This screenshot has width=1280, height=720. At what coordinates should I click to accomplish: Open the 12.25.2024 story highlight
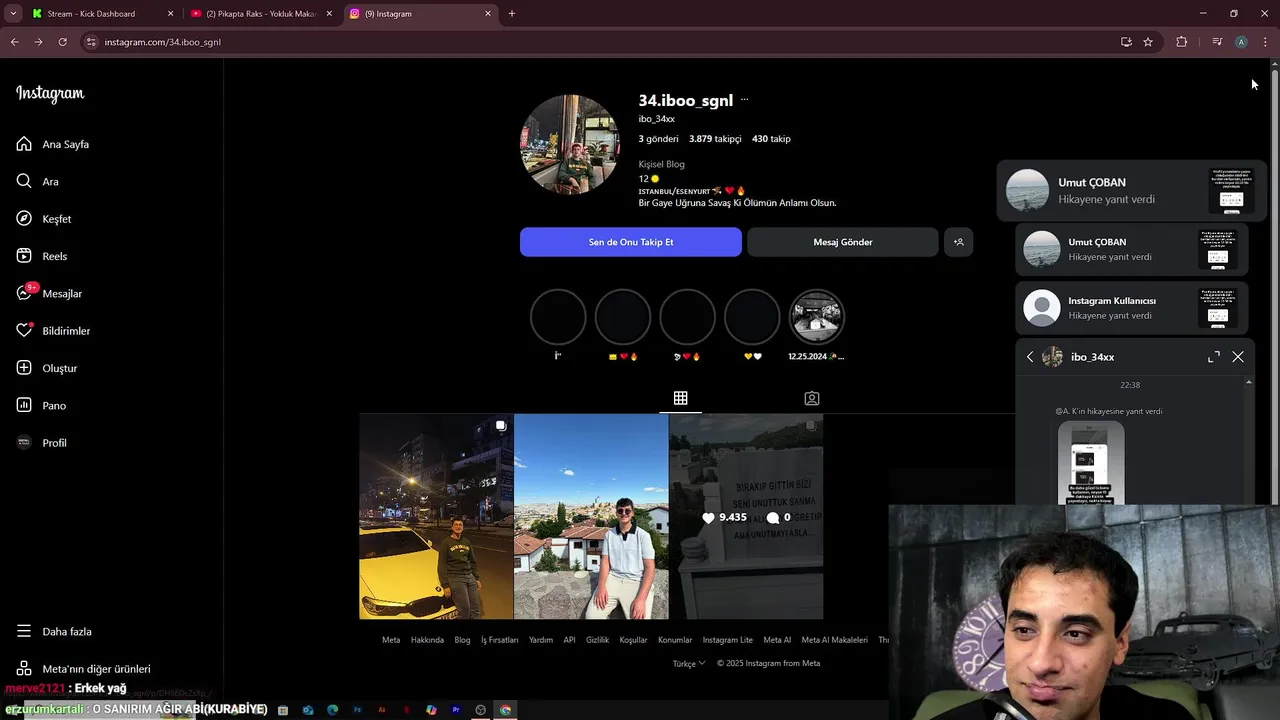click(x=816, y=317)
